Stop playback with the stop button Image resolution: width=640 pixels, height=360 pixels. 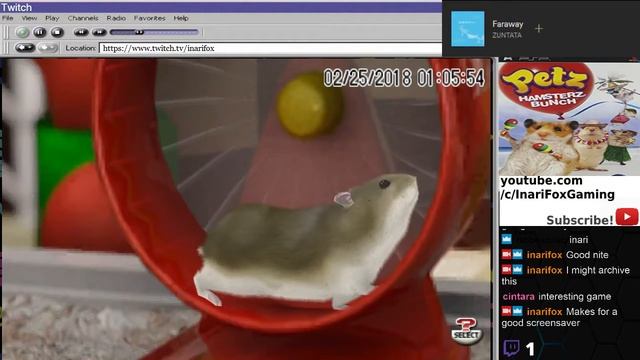[57, 32]
